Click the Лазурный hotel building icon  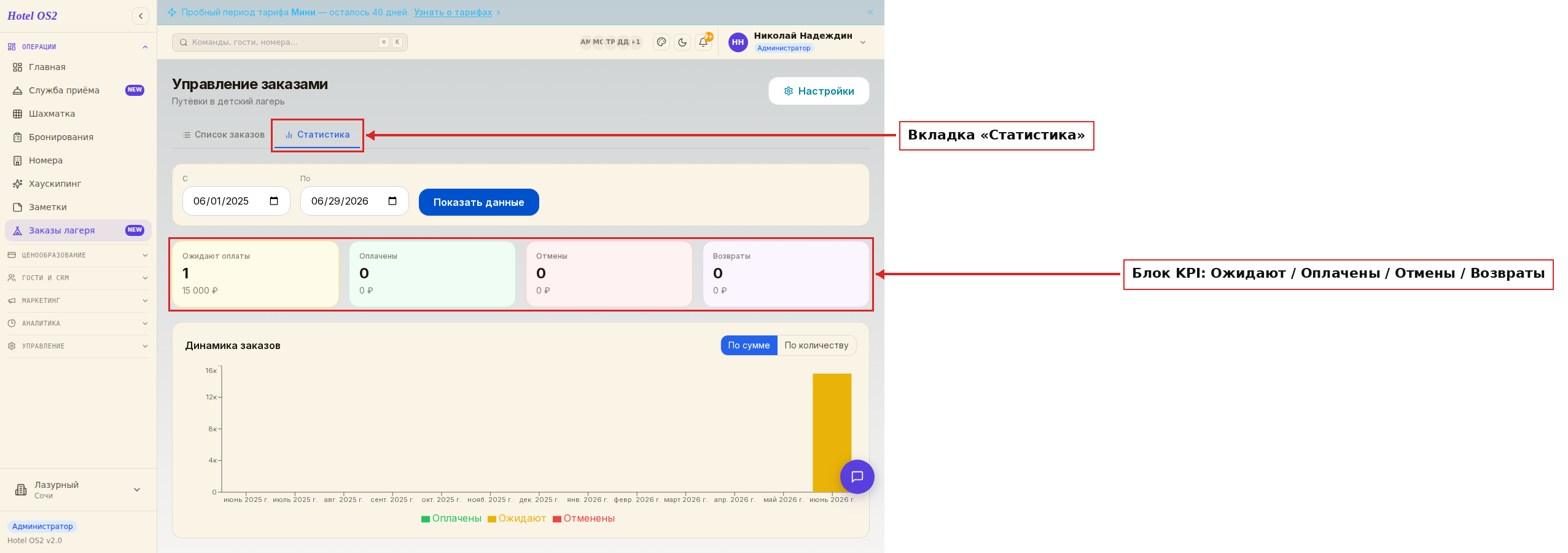coord(21,490)
